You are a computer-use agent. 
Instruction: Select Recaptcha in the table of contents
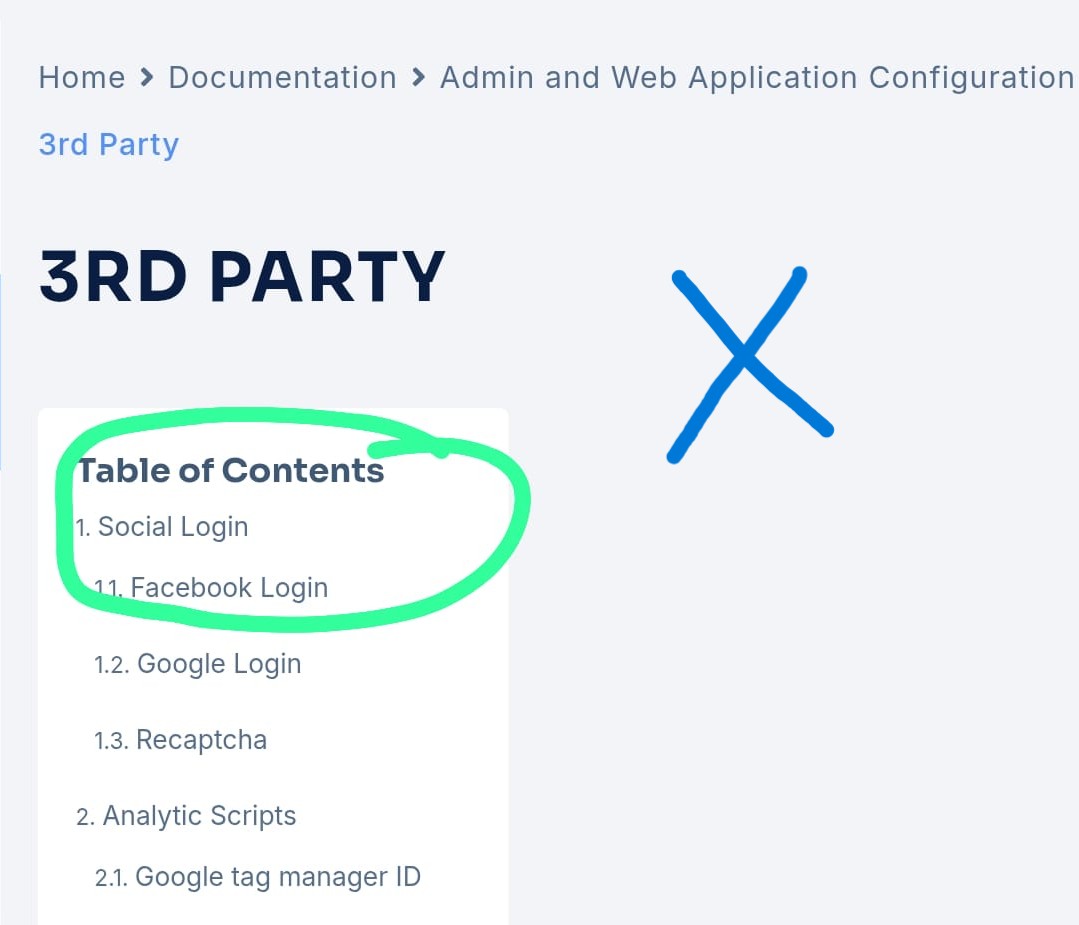point(201,740)
